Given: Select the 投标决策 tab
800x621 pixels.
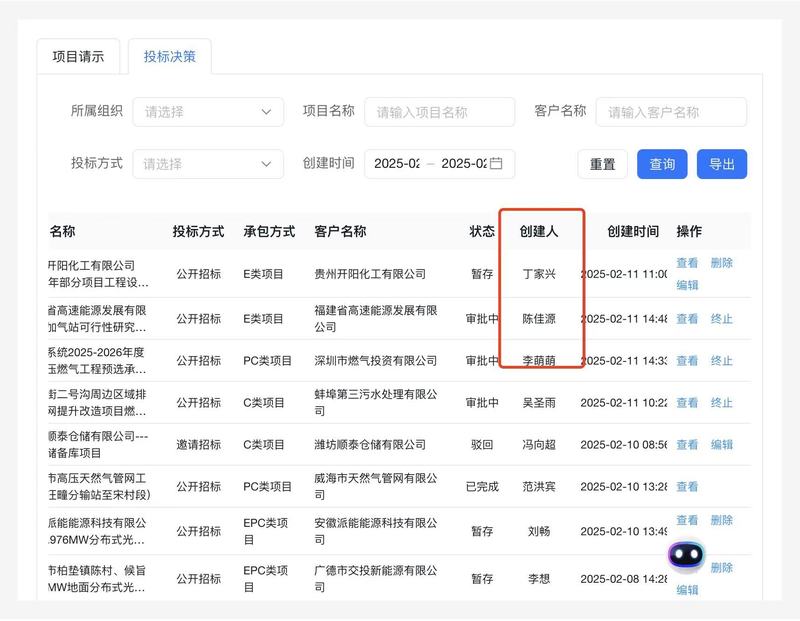Looking at the screenshot, I should coord(169,57).
